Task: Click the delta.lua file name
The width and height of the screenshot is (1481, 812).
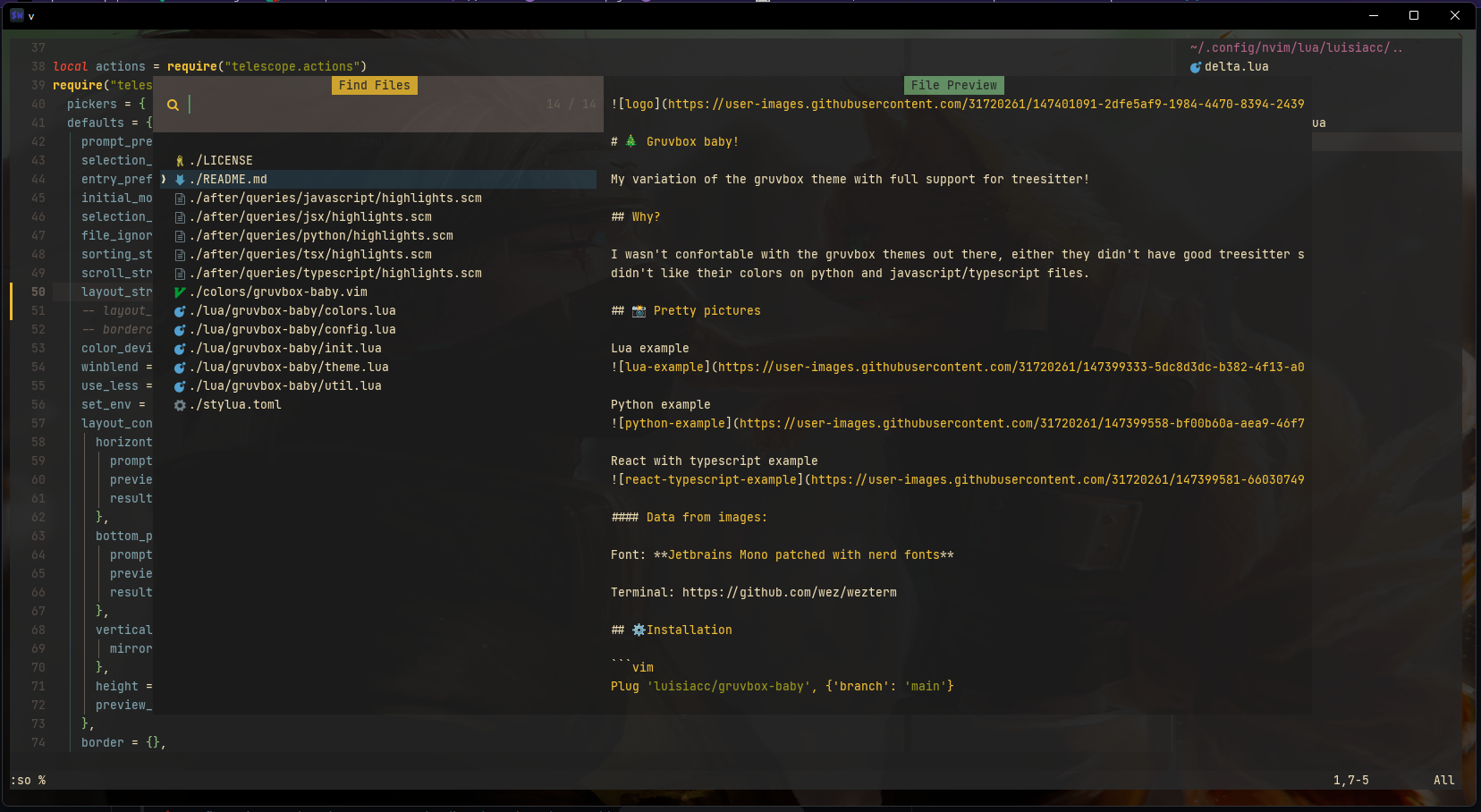Action: (x=1237, y=67)
